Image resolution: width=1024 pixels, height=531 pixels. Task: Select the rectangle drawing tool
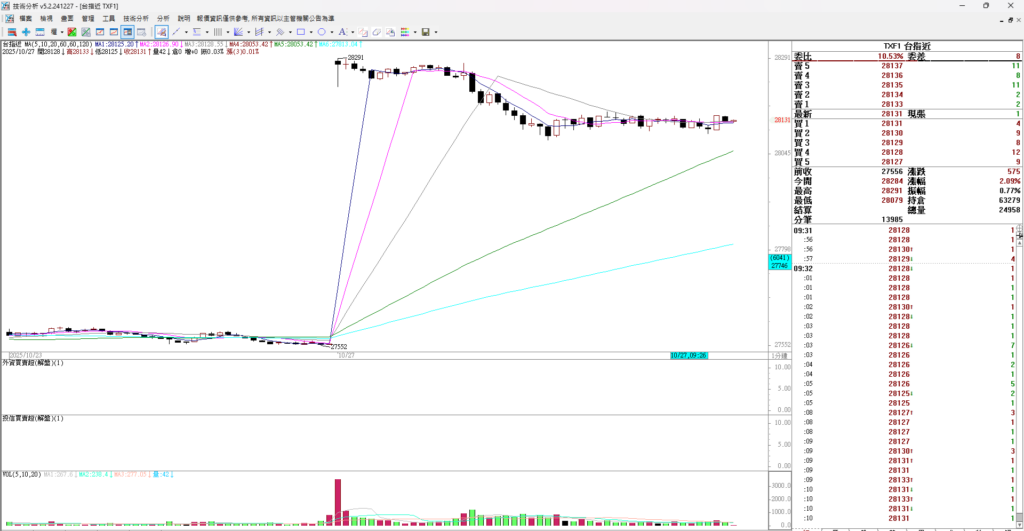[300, 32]
